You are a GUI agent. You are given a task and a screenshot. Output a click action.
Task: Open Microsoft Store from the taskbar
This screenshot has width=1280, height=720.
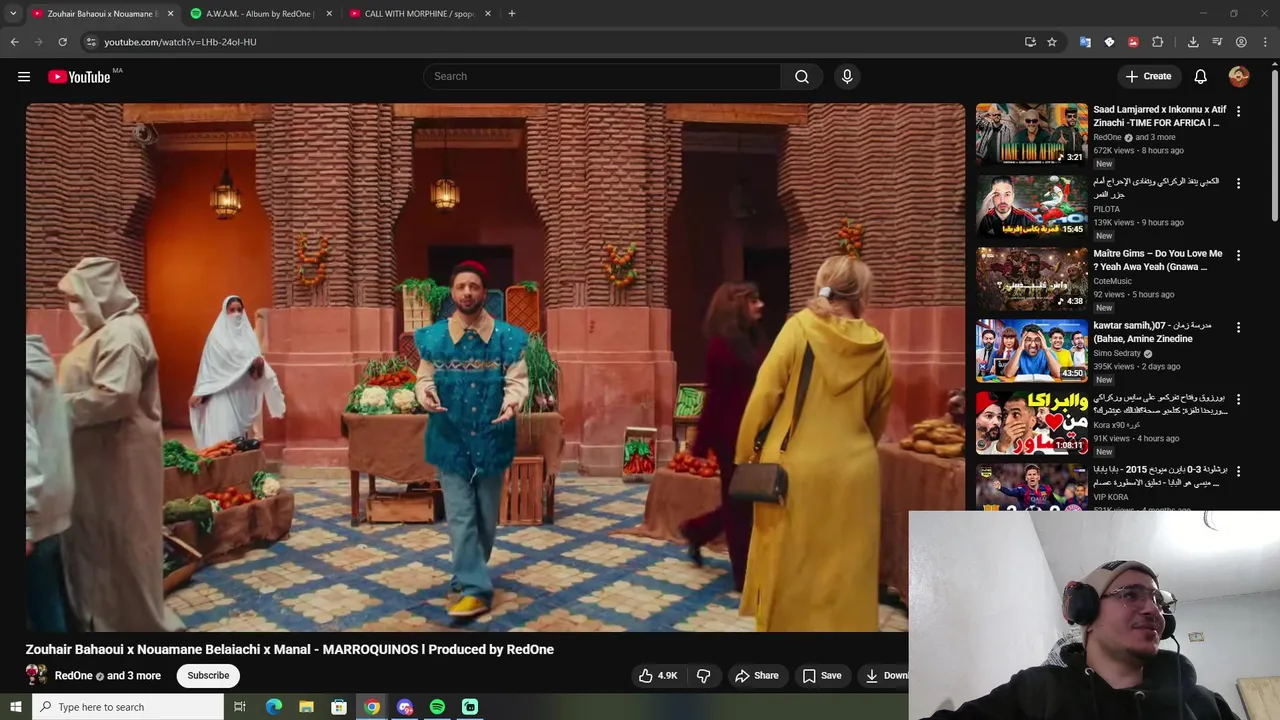[x=339, y=707]
